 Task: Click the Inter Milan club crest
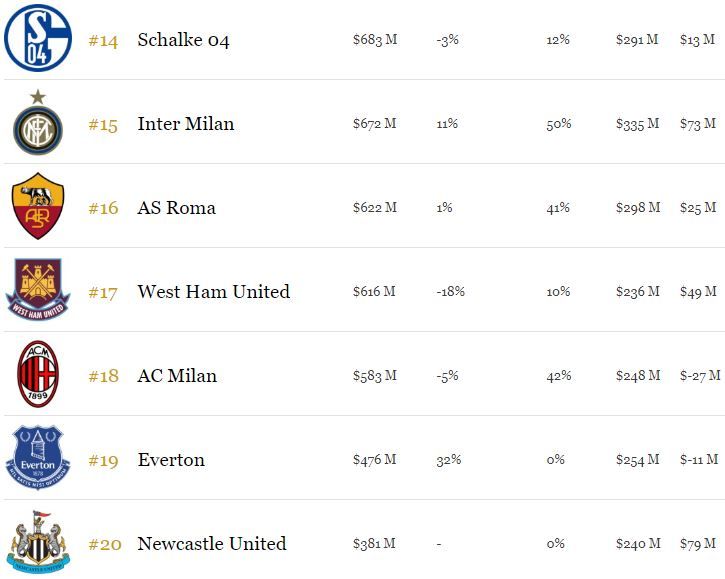[x=38, y=125]
